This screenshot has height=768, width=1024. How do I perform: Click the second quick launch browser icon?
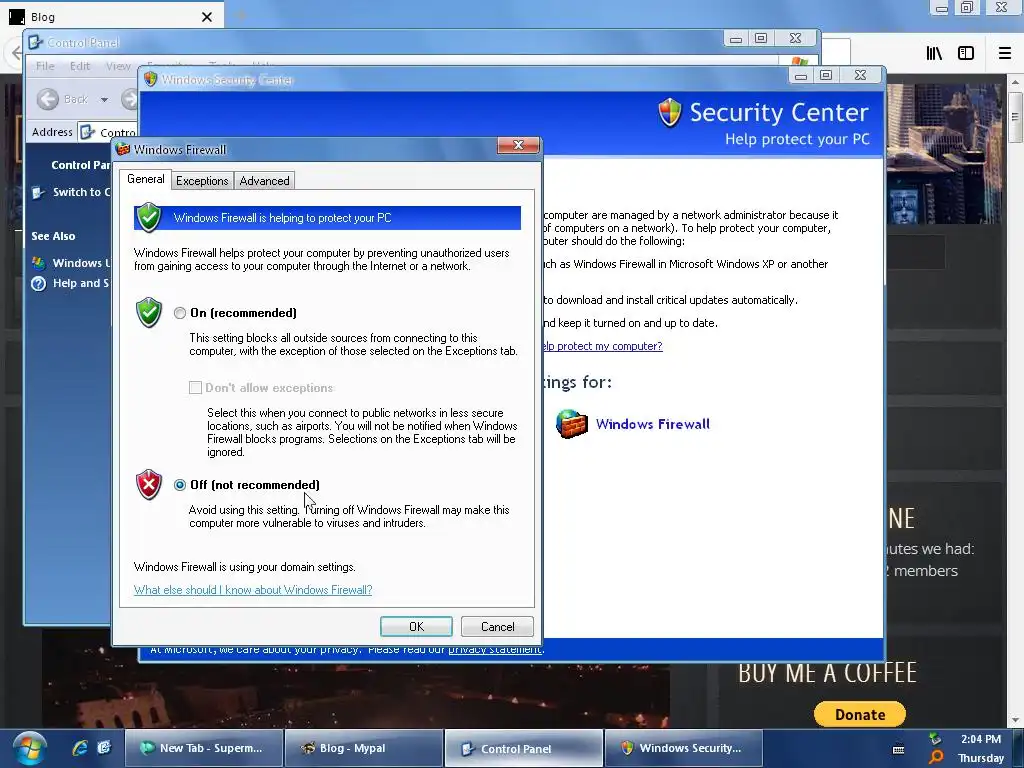[x=104, y=748]
